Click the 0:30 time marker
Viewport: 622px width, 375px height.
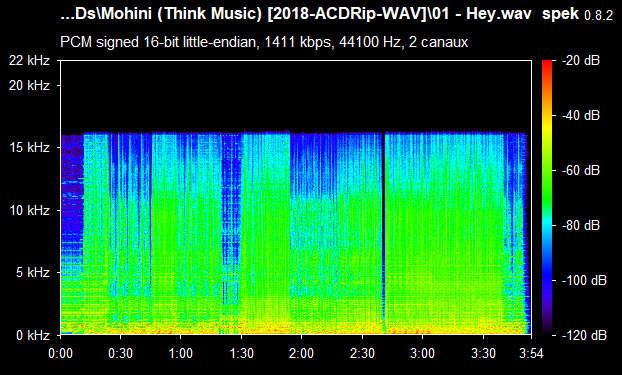(x=121, y=353)
